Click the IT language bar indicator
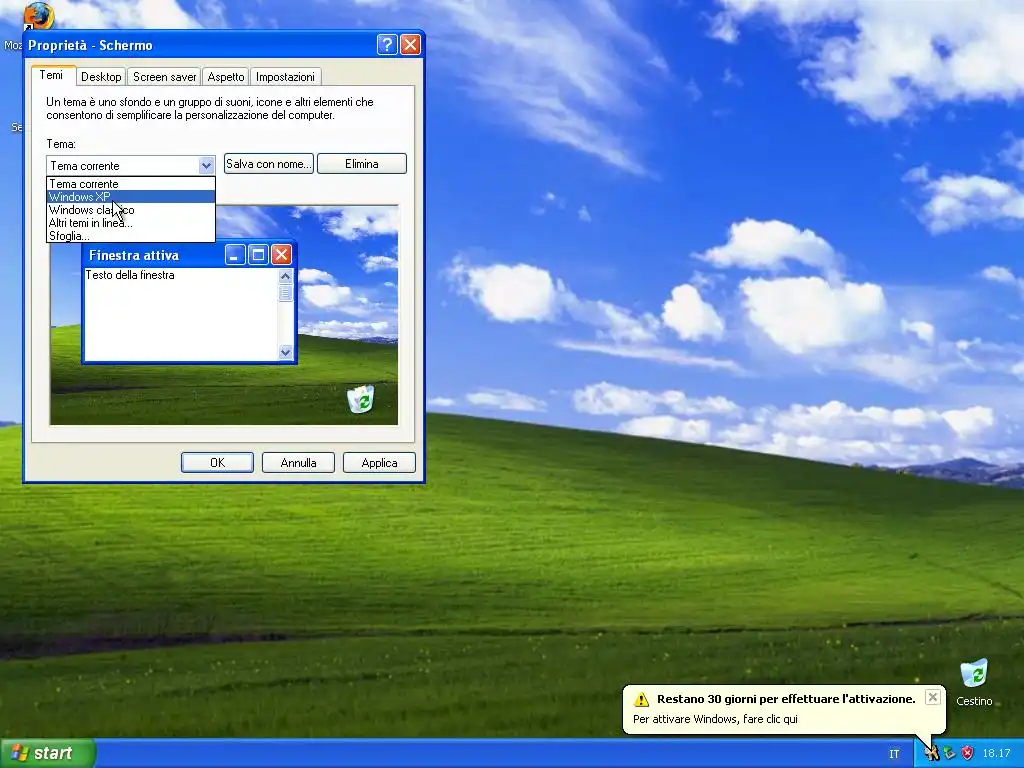Image resolution: width=1024 pixels, height=768 pixels. click(x=894, y=754)
